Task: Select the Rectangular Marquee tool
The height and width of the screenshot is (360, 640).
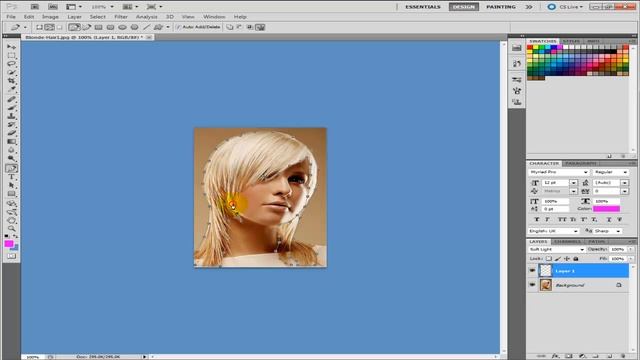Action: pyautogui.click(x=11, y=56)
